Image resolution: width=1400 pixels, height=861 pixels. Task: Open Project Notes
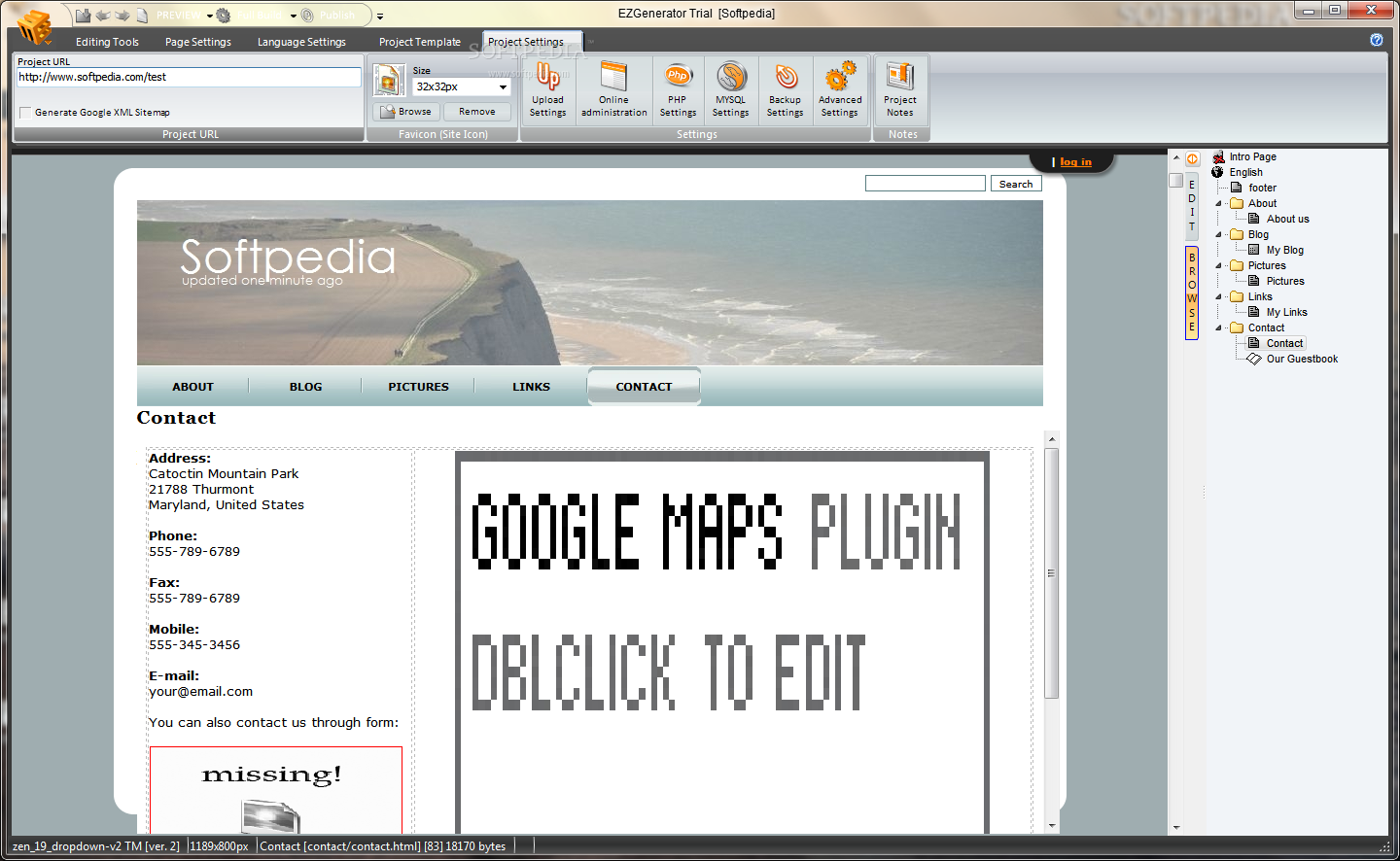point(900,89)
